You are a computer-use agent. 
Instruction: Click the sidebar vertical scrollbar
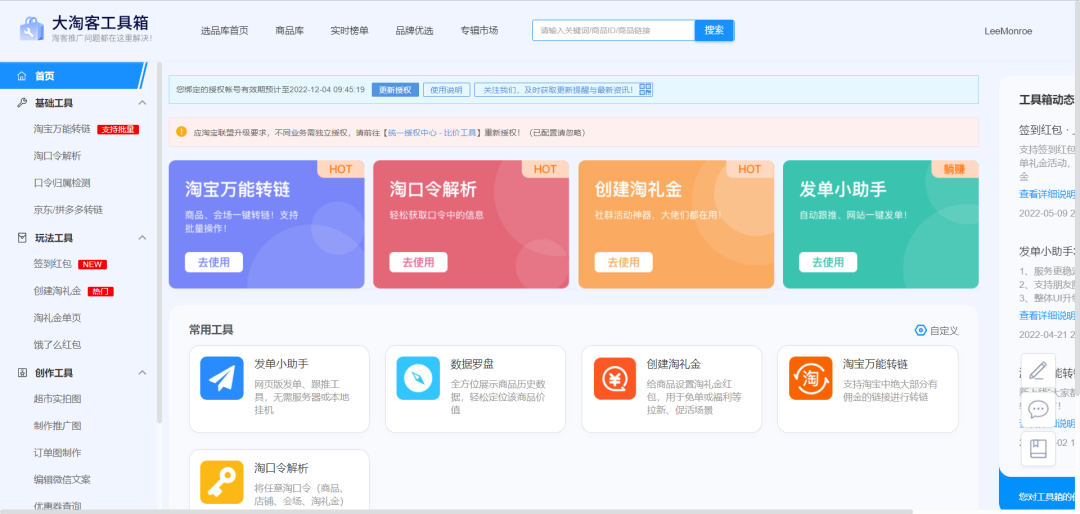pos(159,241)
